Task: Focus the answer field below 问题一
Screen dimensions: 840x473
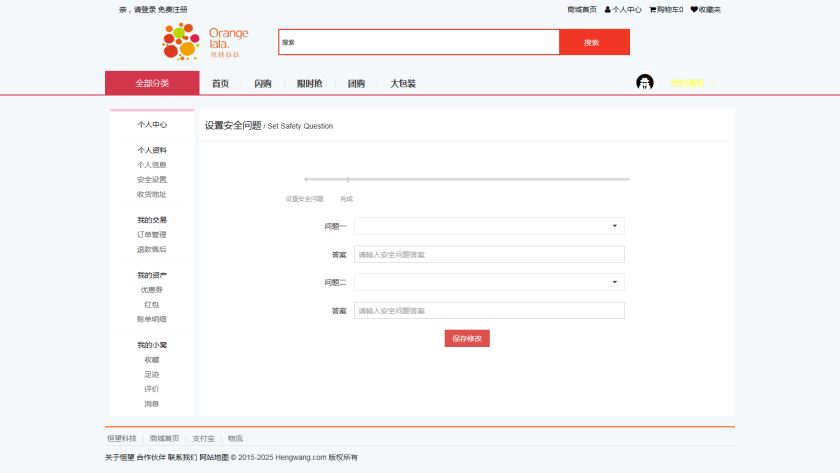Action: click(x=489, y=254)
